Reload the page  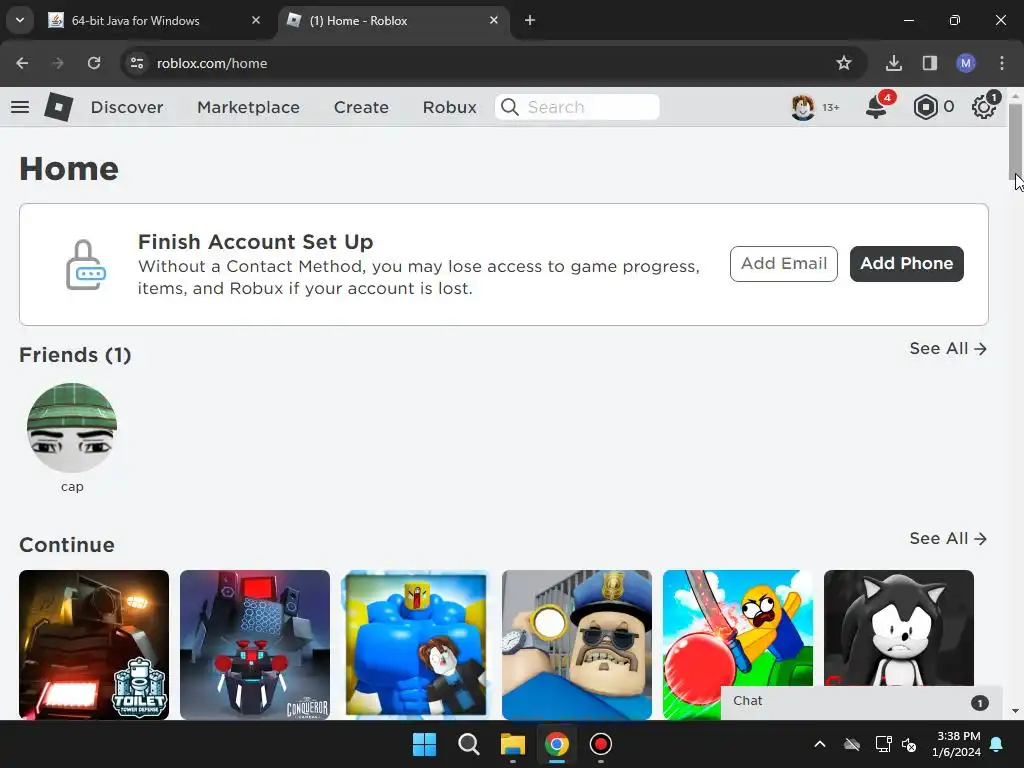[x=94, y=63]
